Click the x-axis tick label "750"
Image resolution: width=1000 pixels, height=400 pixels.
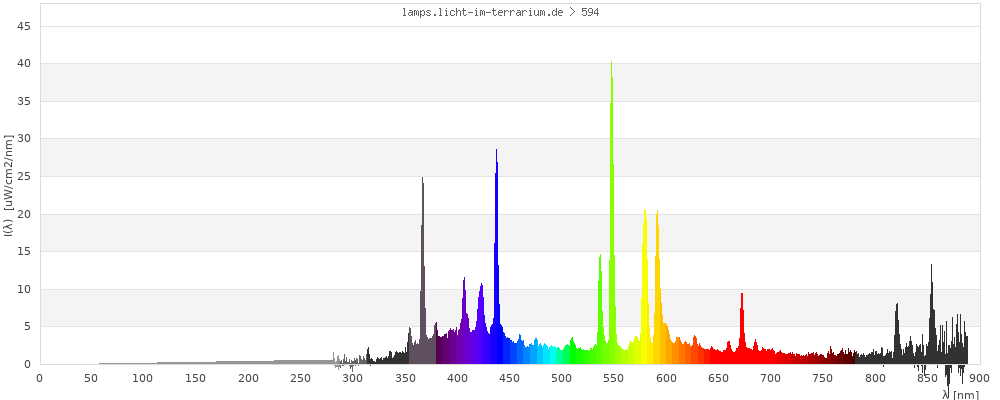point(823,379)
